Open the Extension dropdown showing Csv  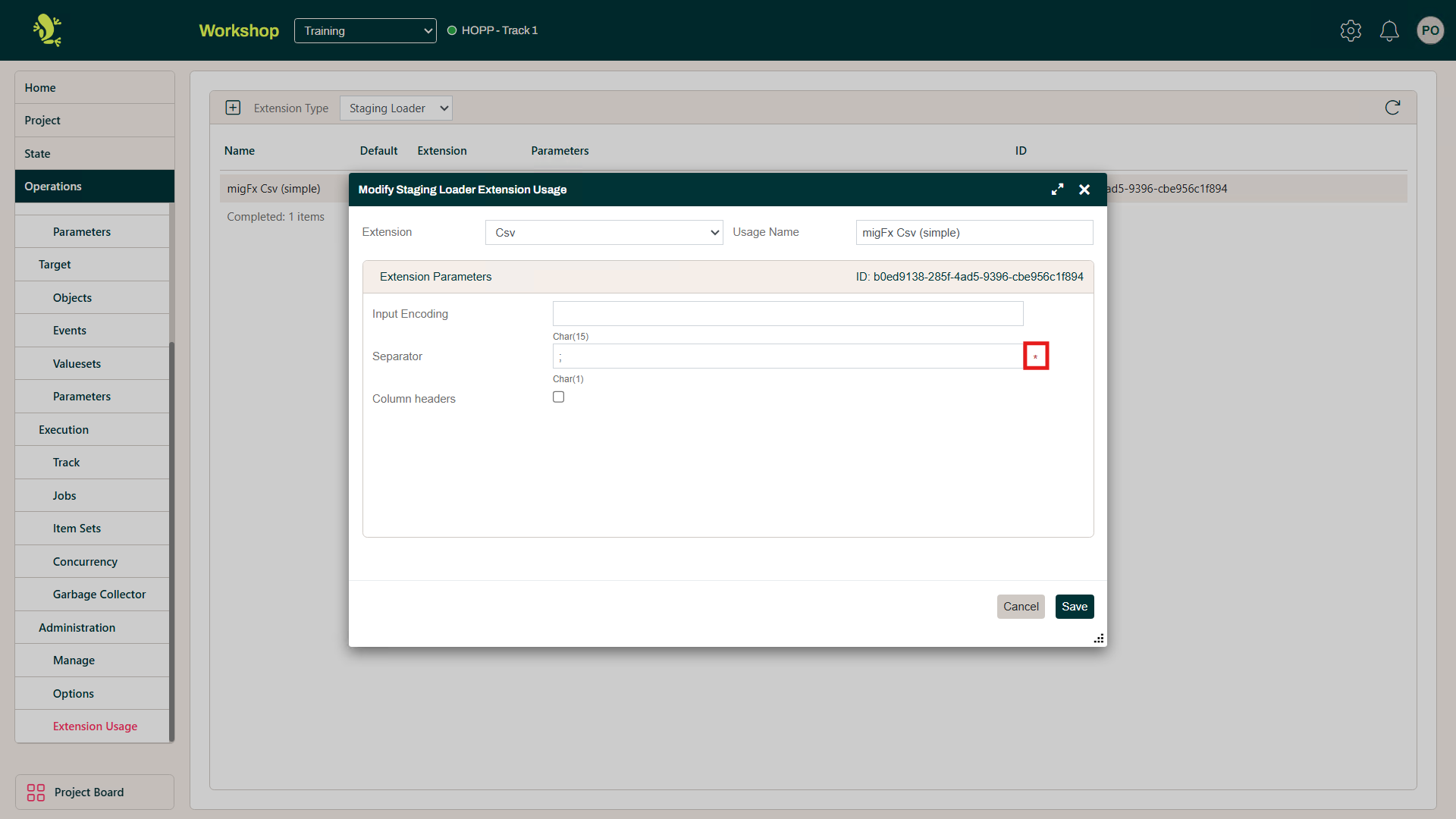(x=604, y=232)
